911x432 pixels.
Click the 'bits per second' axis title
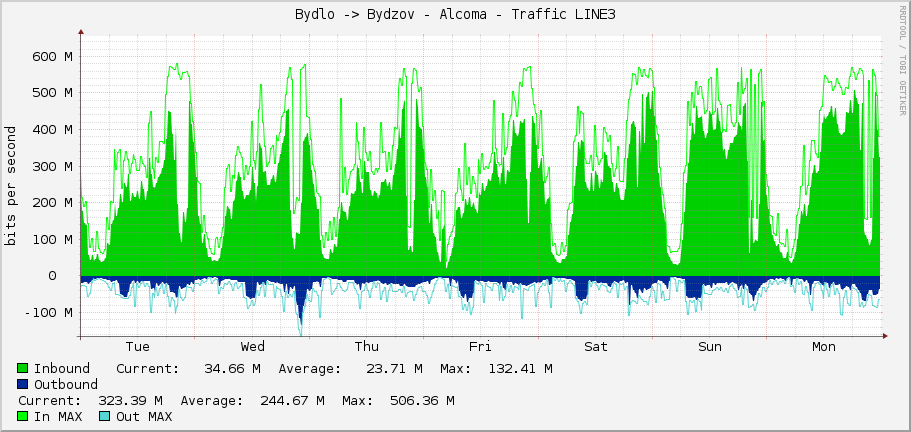pos(10,186)
